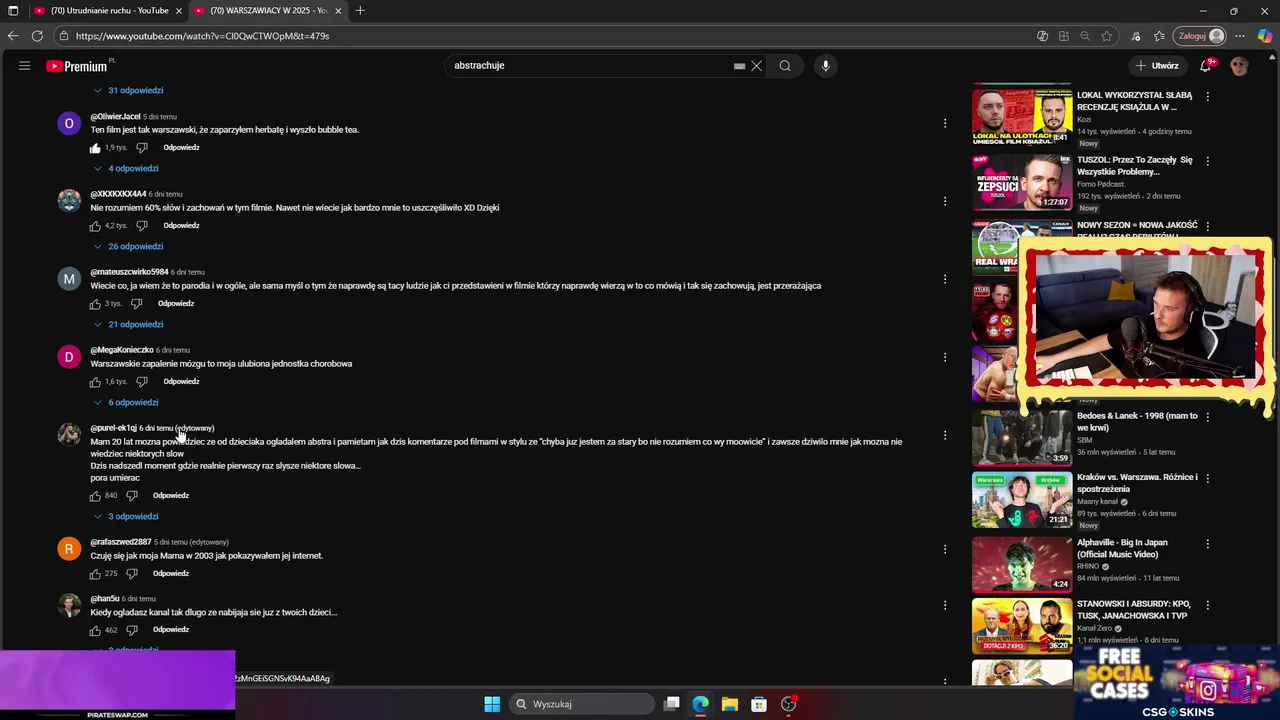Start voice search with the microphone icon
Screen dimensions: 1280x720
(x=825, y=66)
